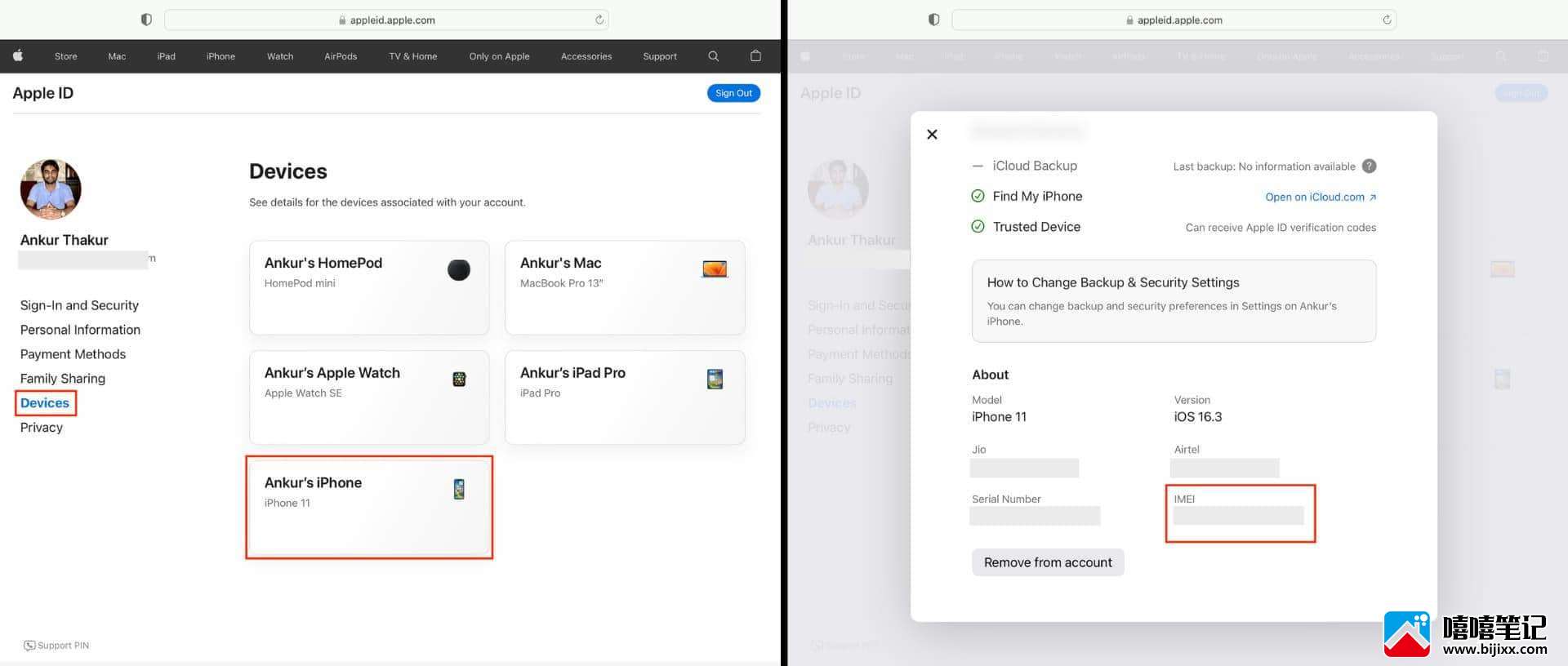Viewport: 1568px width, 666px height.
Task: Open search icon in left window navbar
Action: tap(713, 56)
